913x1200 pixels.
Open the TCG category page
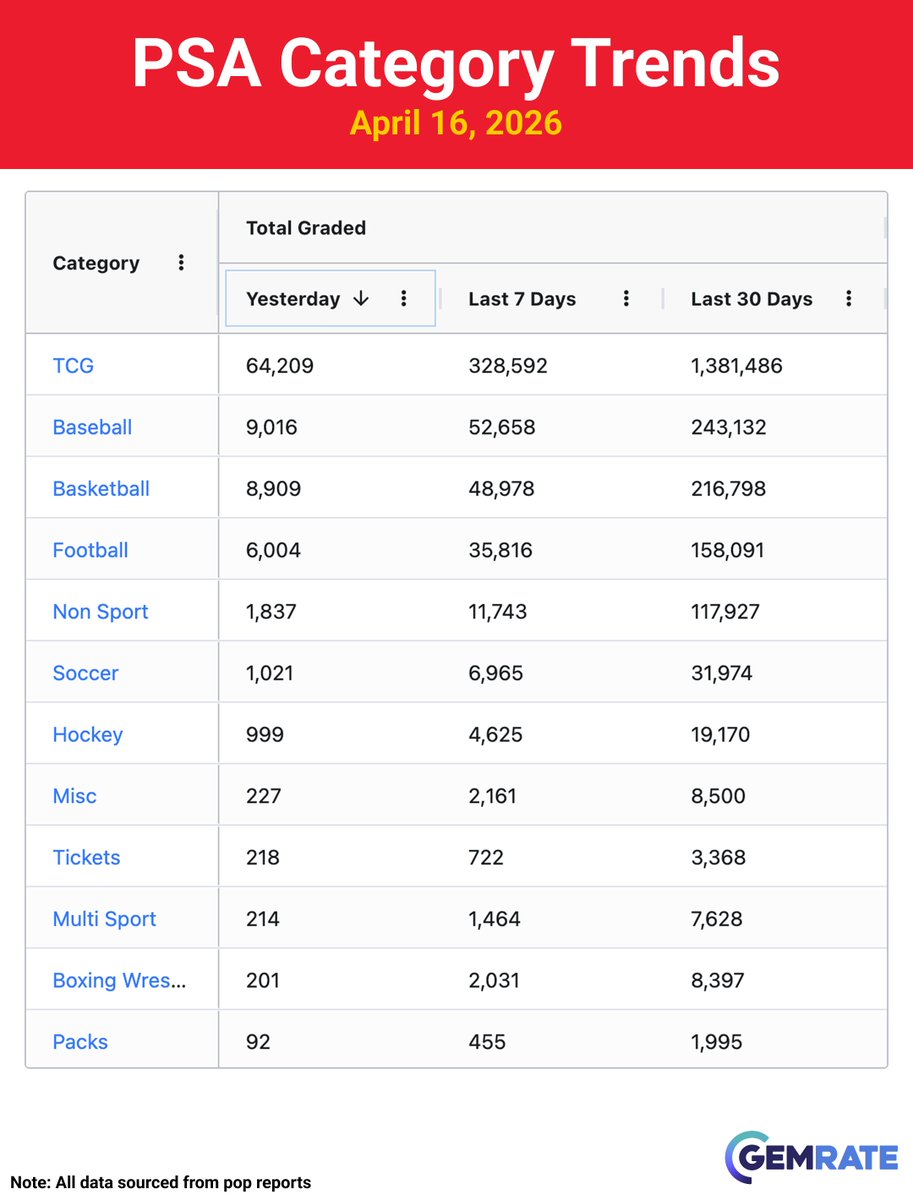pyautogui.click(x=73, y=366)
